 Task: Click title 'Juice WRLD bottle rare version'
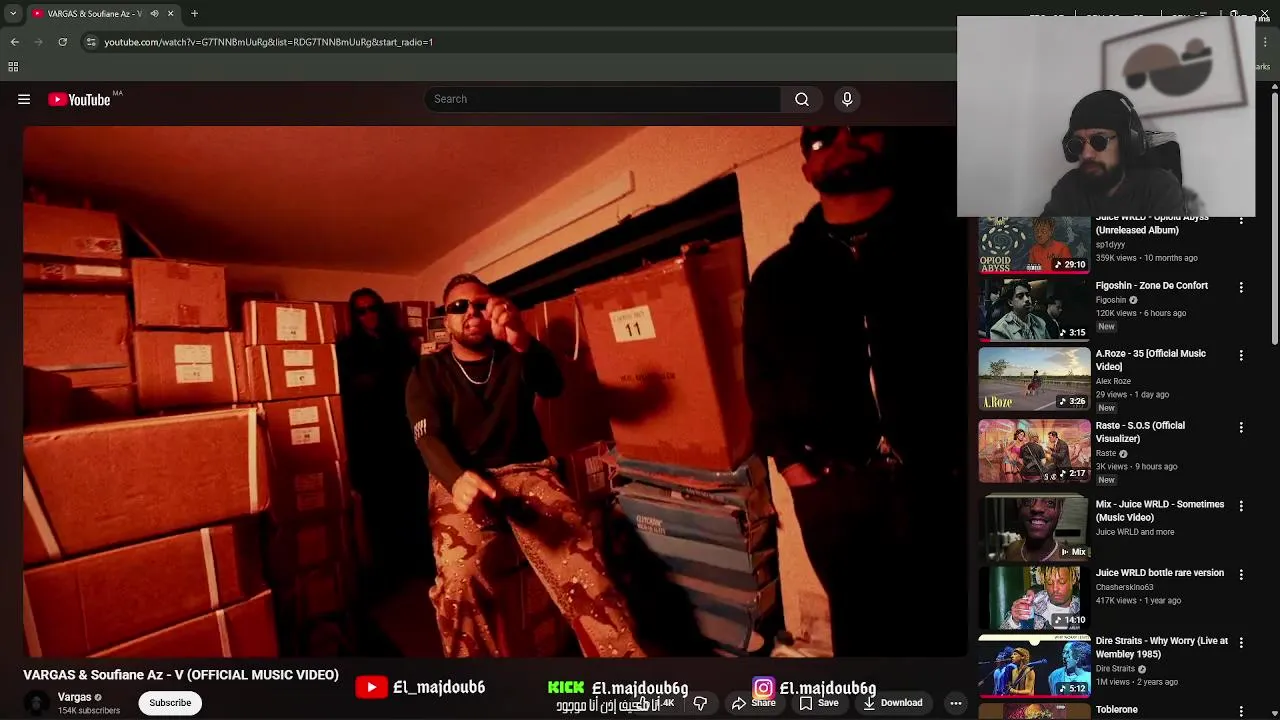coord(1159,573)
